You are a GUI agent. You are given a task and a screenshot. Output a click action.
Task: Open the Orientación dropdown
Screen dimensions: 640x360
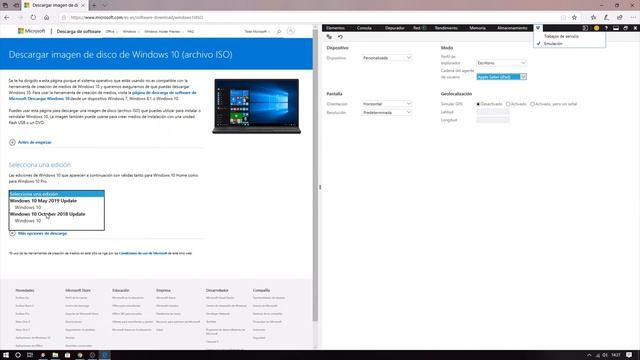(x=387, y=104)
